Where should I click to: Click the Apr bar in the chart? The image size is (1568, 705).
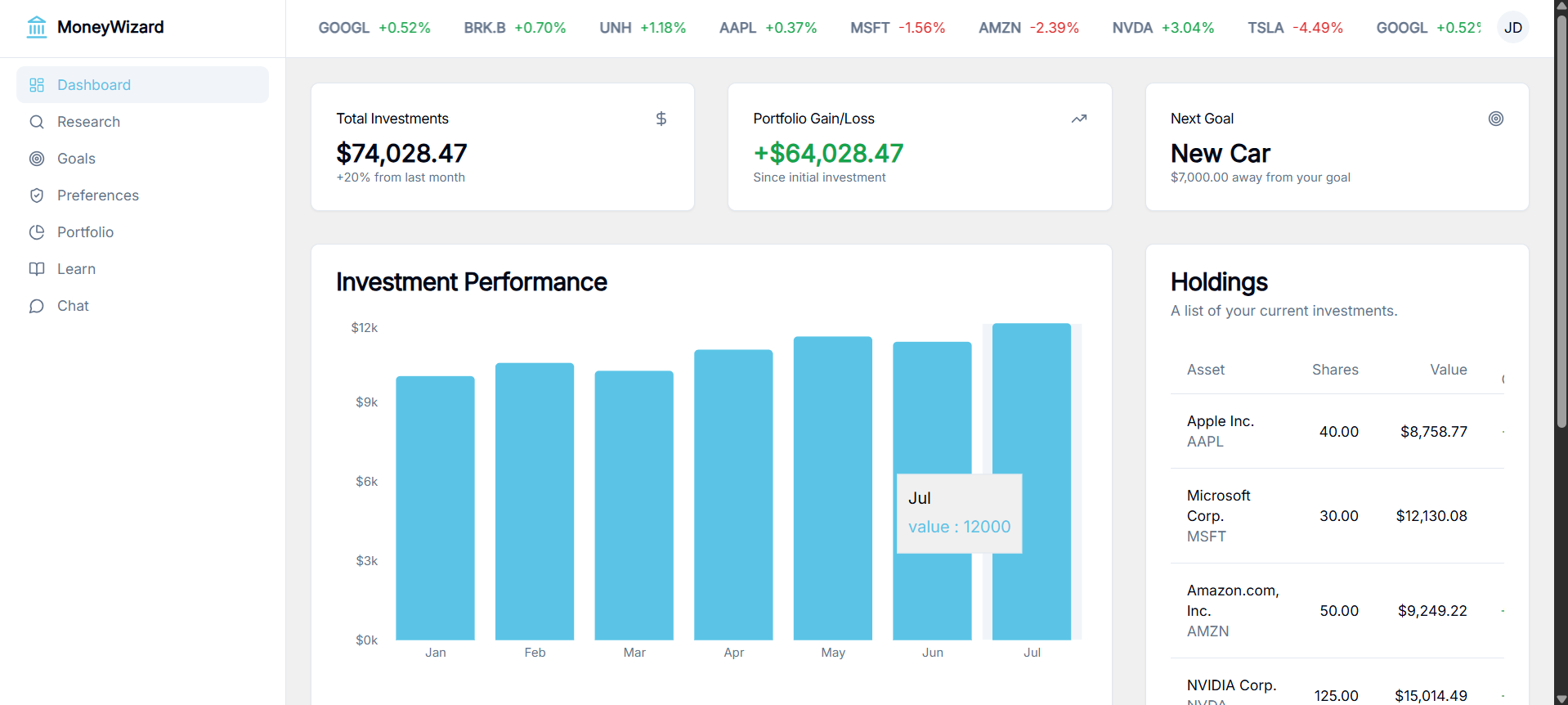tap(733, 495)
